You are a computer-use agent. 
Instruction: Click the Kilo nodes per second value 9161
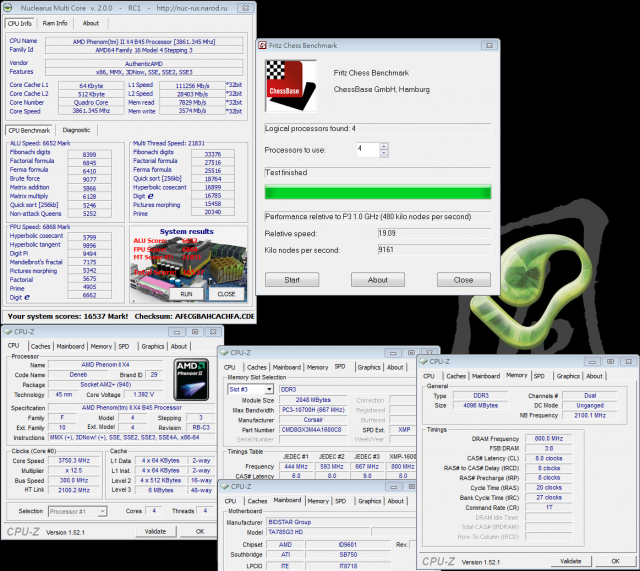[x=434, y=250]
